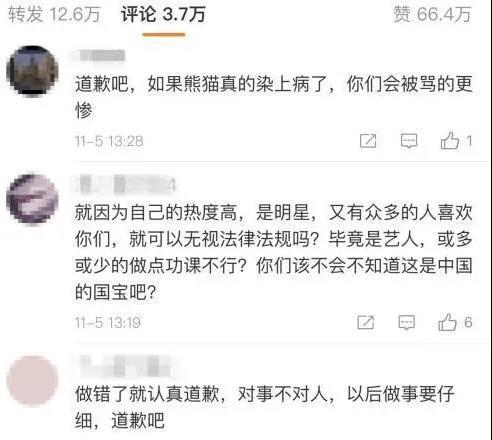
Task: Open the comment starting 道歉吧，如果熊猫
Action: pos(273,97)
